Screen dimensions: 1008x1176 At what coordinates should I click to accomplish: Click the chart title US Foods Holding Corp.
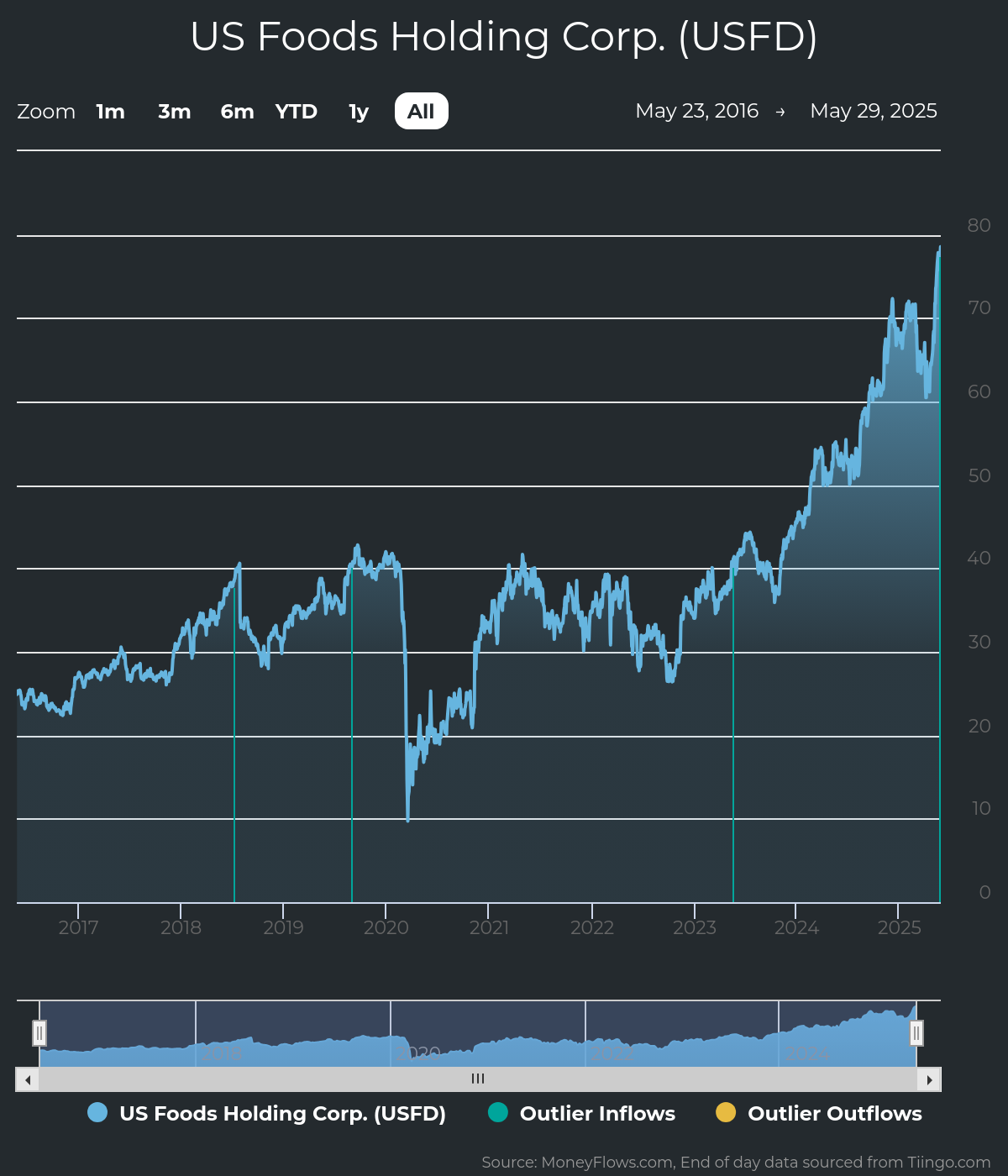[x=504, y=37]
